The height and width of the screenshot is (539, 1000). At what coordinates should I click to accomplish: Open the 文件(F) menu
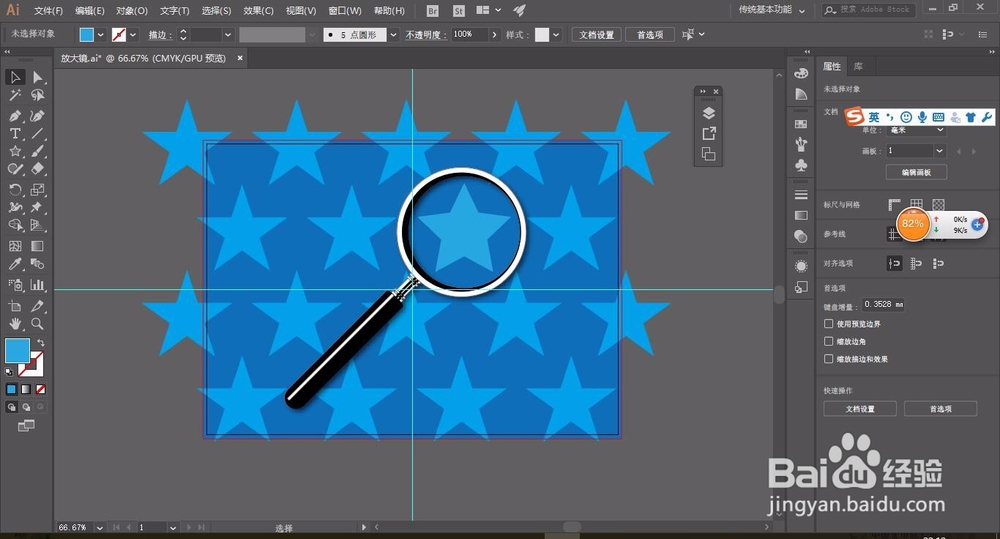(48, 11)
